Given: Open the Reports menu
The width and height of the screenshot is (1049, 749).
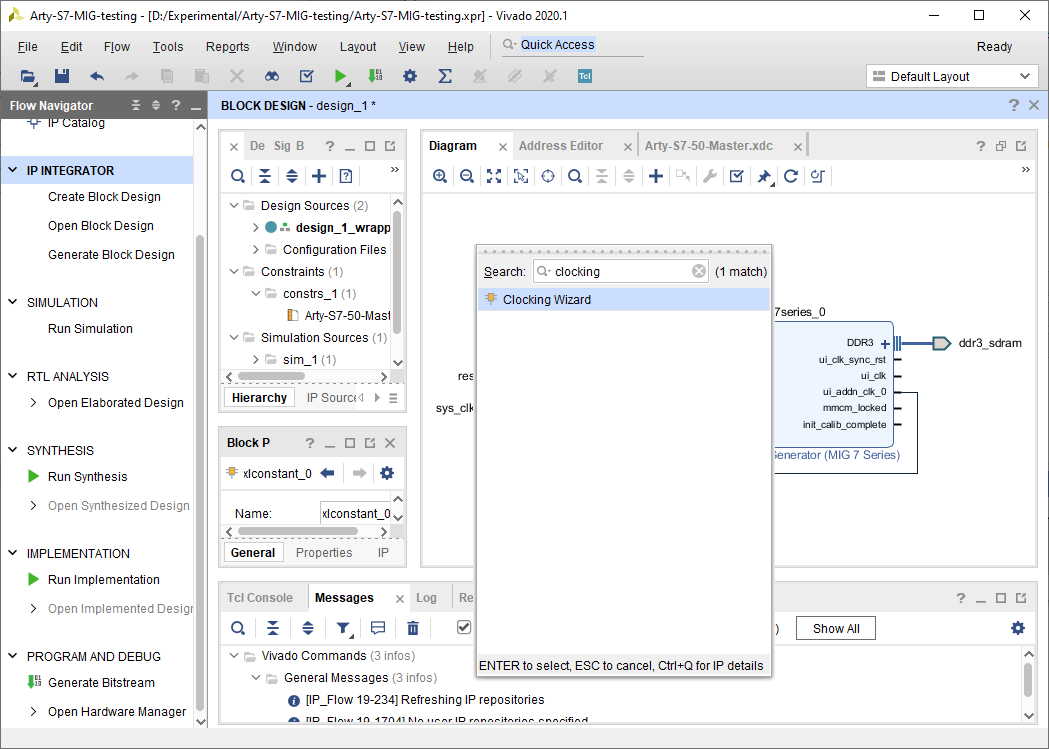Looking at the screenshot, I should point(227,47).
